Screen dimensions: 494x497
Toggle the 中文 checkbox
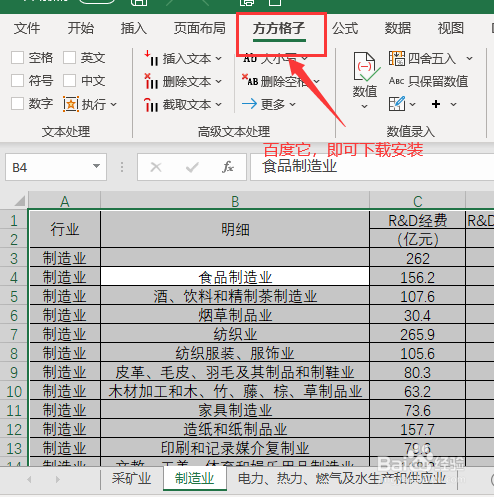[69, 81]
